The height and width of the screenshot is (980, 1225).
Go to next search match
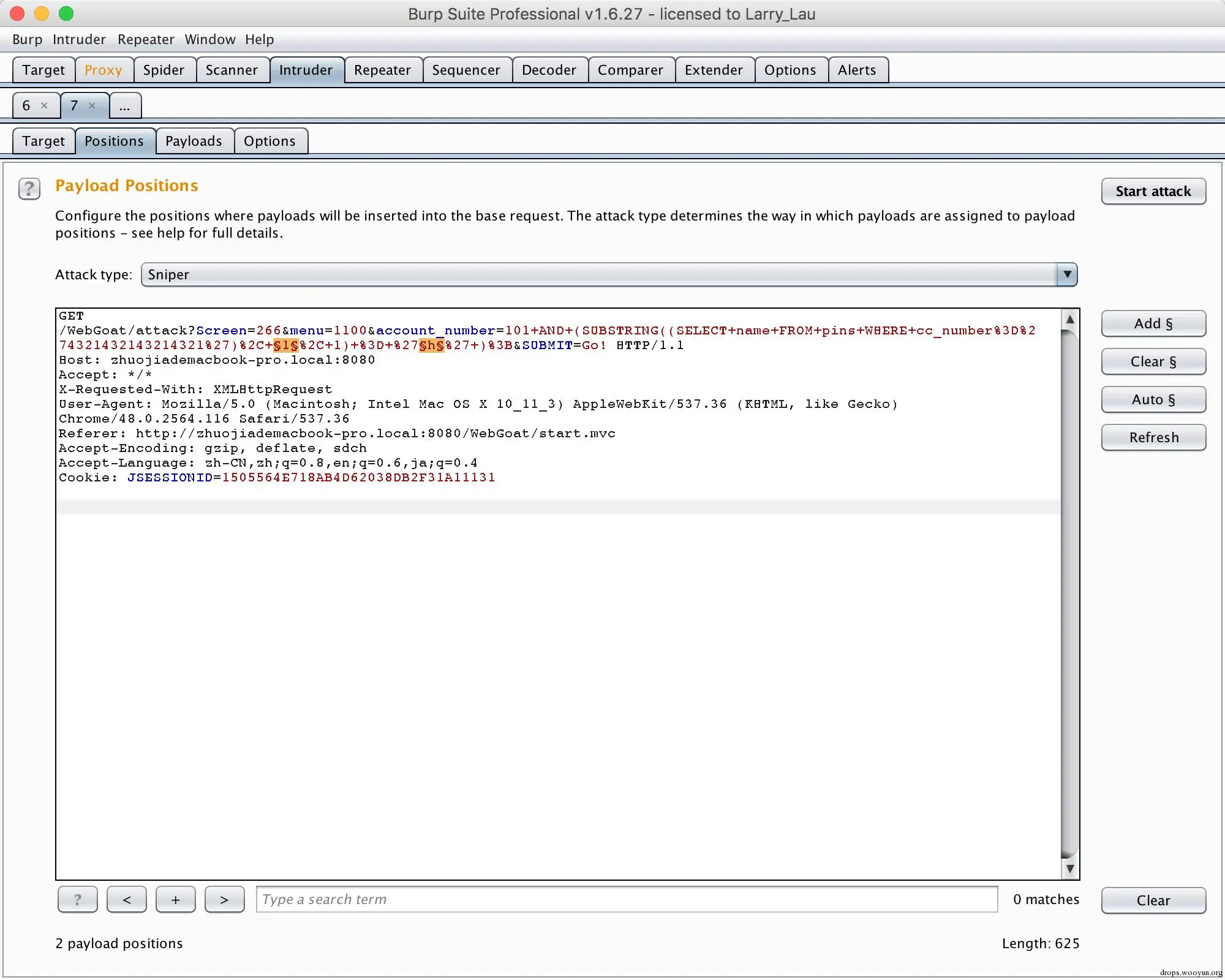tap(224, 899)
